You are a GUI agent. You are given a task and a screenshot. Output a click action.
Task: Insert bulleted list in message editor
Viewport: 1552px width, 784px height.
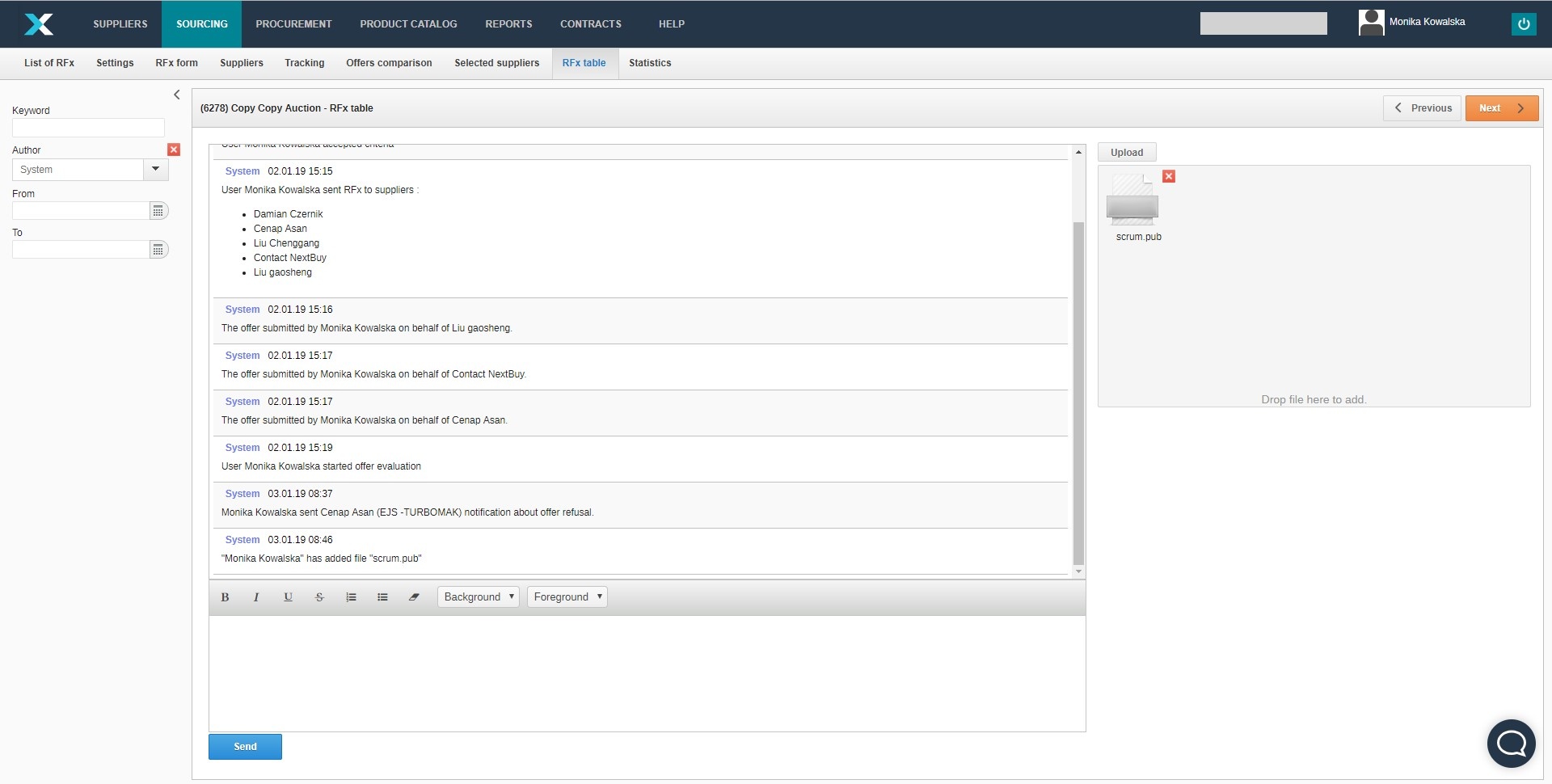pyautogui.click(x=382, y=597)
